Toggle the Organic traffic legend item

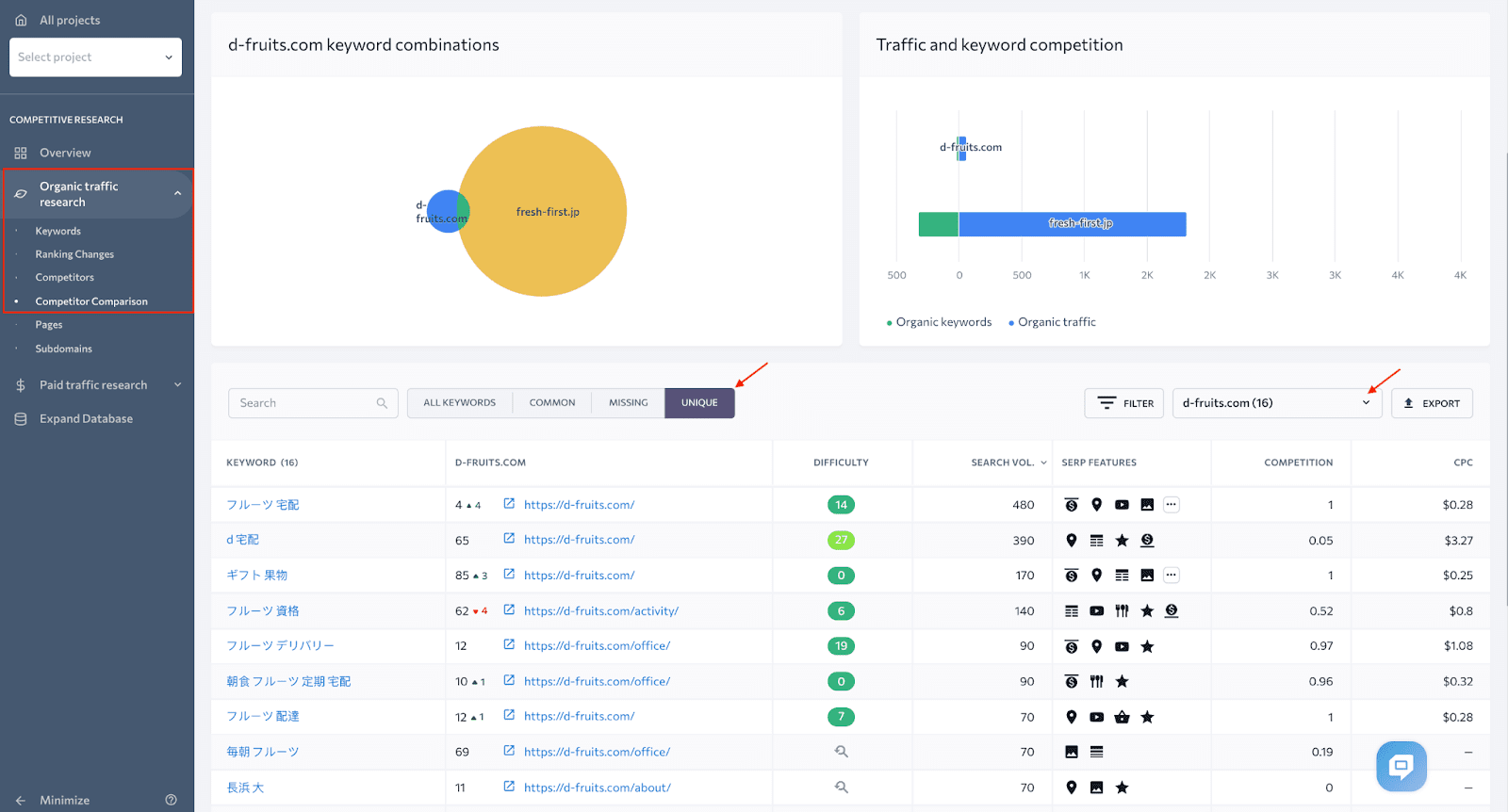pos(1052,322)
